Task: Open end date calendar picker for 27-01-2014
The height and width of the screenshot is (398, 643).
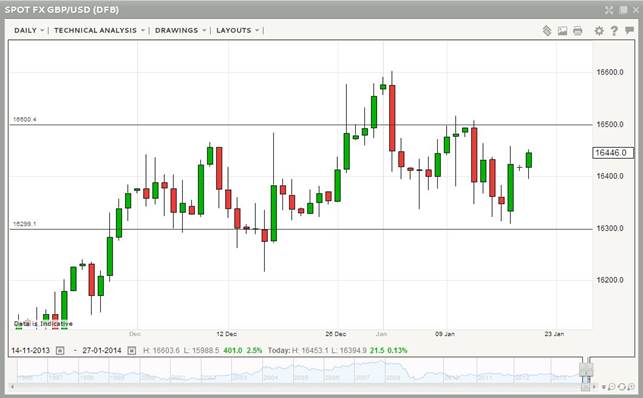Action: click(131, 350)
